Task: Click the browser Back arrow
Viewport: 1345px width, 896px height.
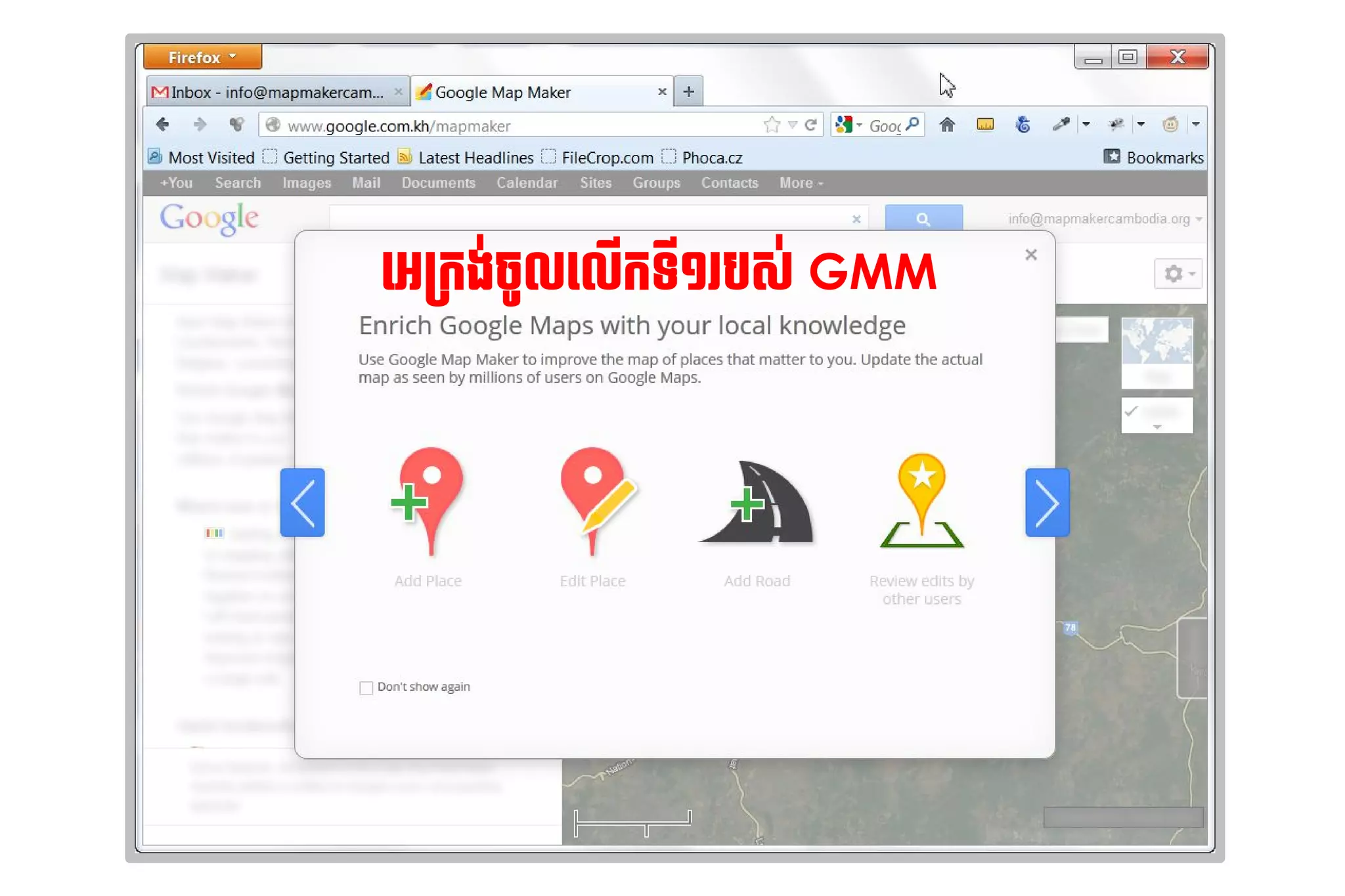Action: (162, 125)
